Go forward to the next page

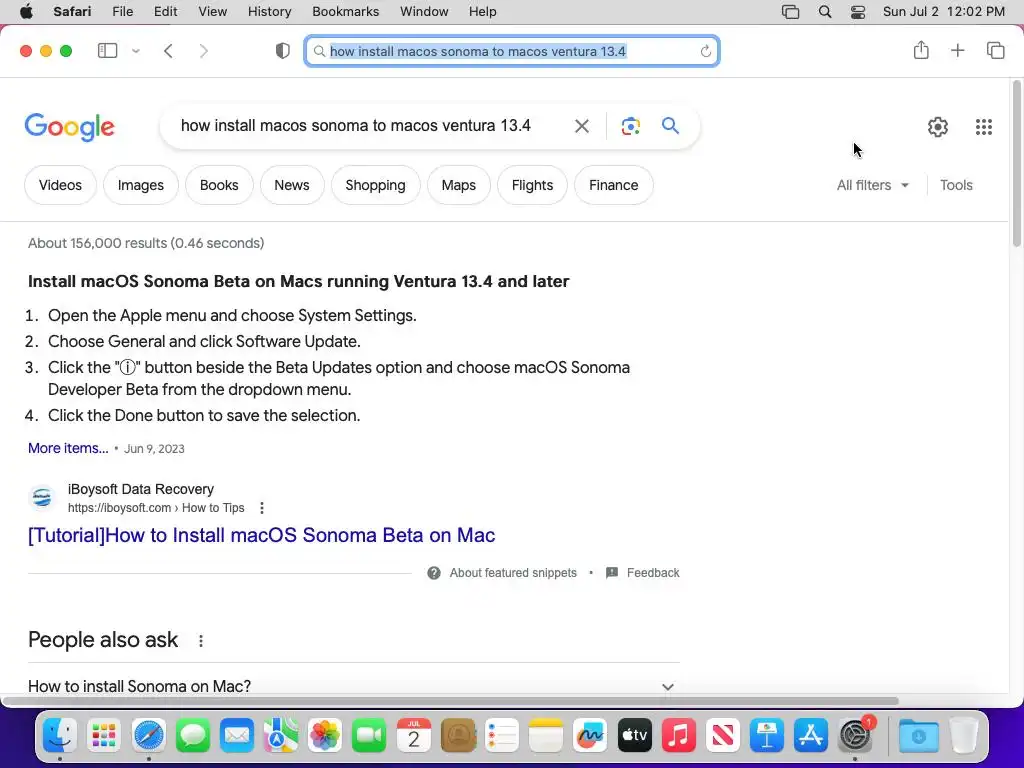click(x=203, y=51)
